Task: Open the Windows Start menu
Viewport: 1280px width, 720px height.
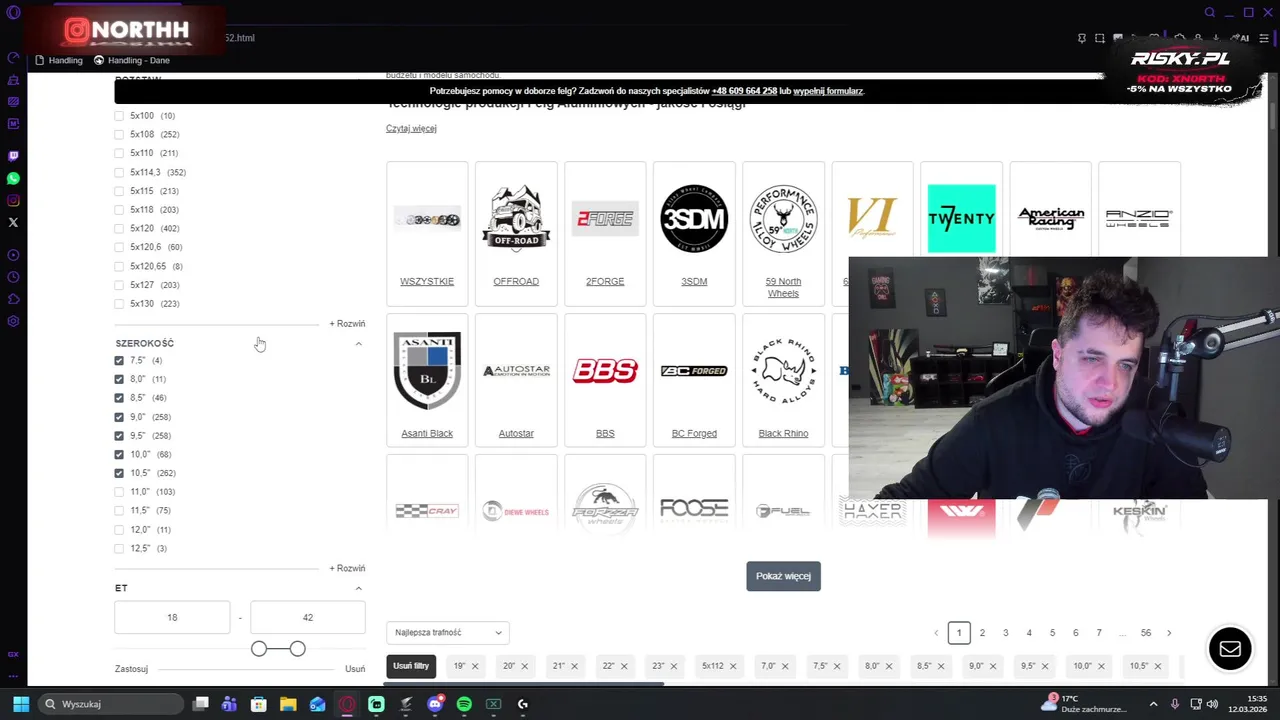Action: [21, 704]
